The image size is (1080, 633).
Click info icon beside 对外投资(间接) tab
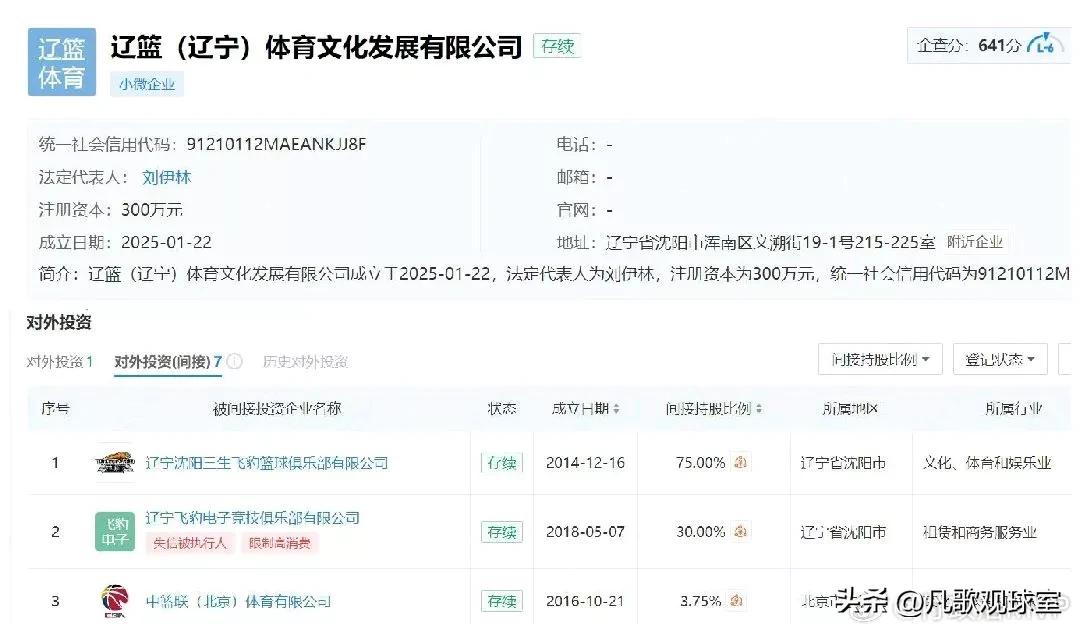[x=234, y=362]
